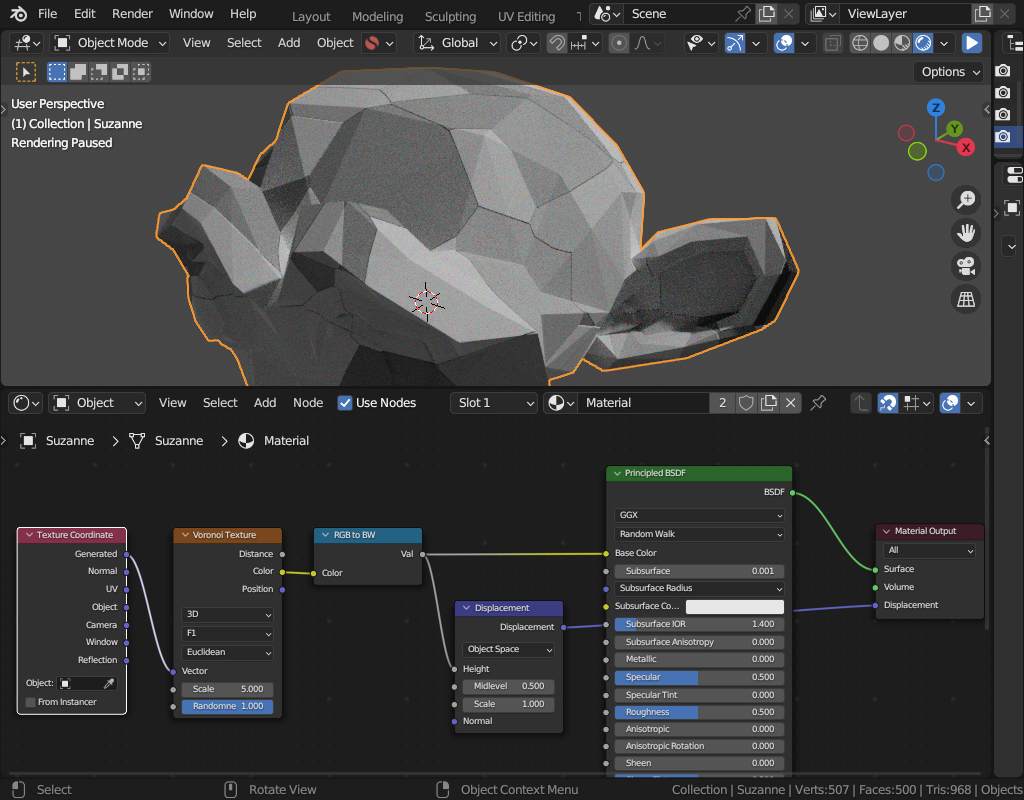The width and height of the screenshot is (1024, 800).
Task: Click the material users count 2 button
Action: pyautogui.click(x=722, y=403)
